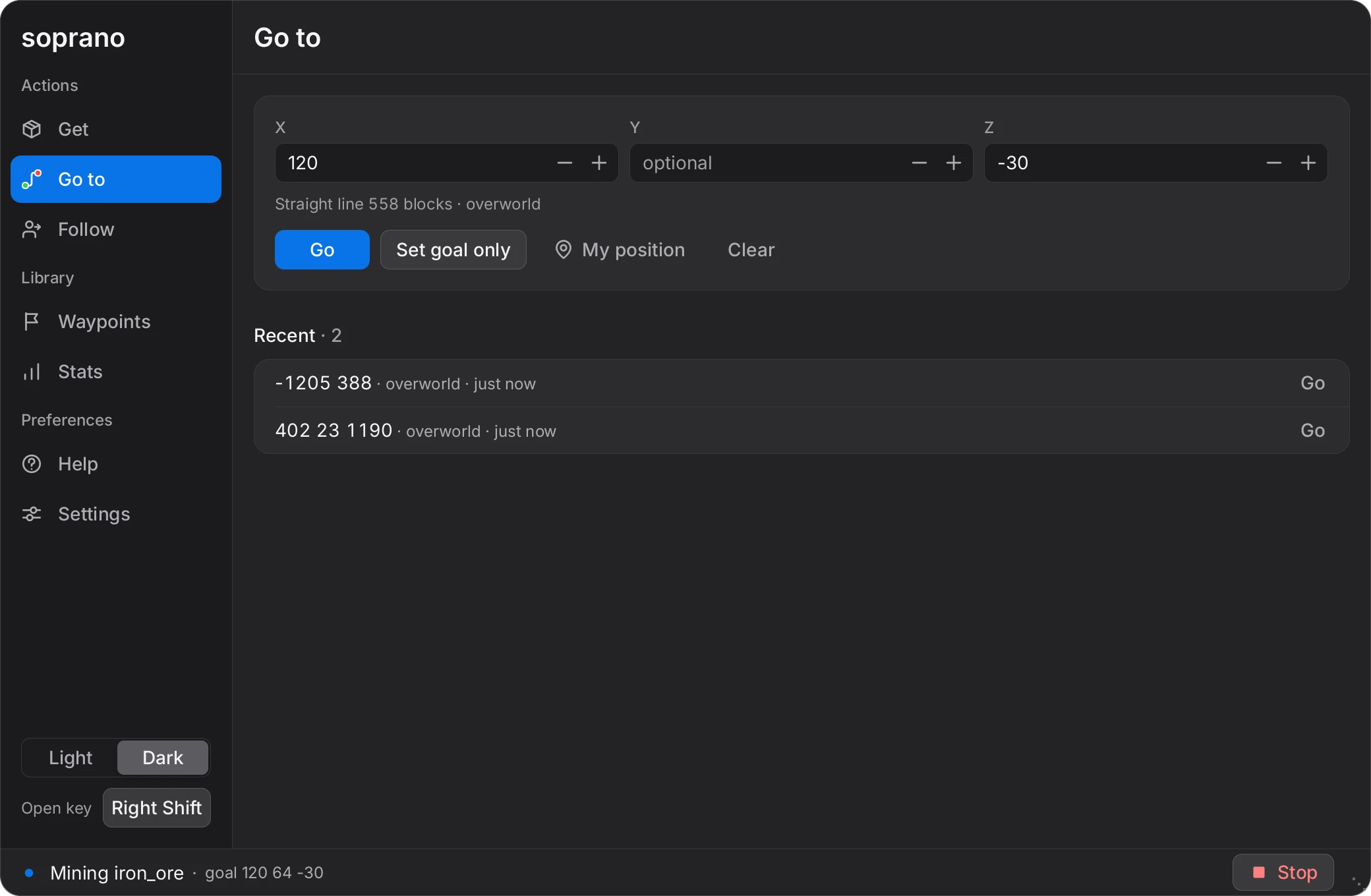Open the Follow section
This screenshot has height=896, width=1371.
(116, 229)
